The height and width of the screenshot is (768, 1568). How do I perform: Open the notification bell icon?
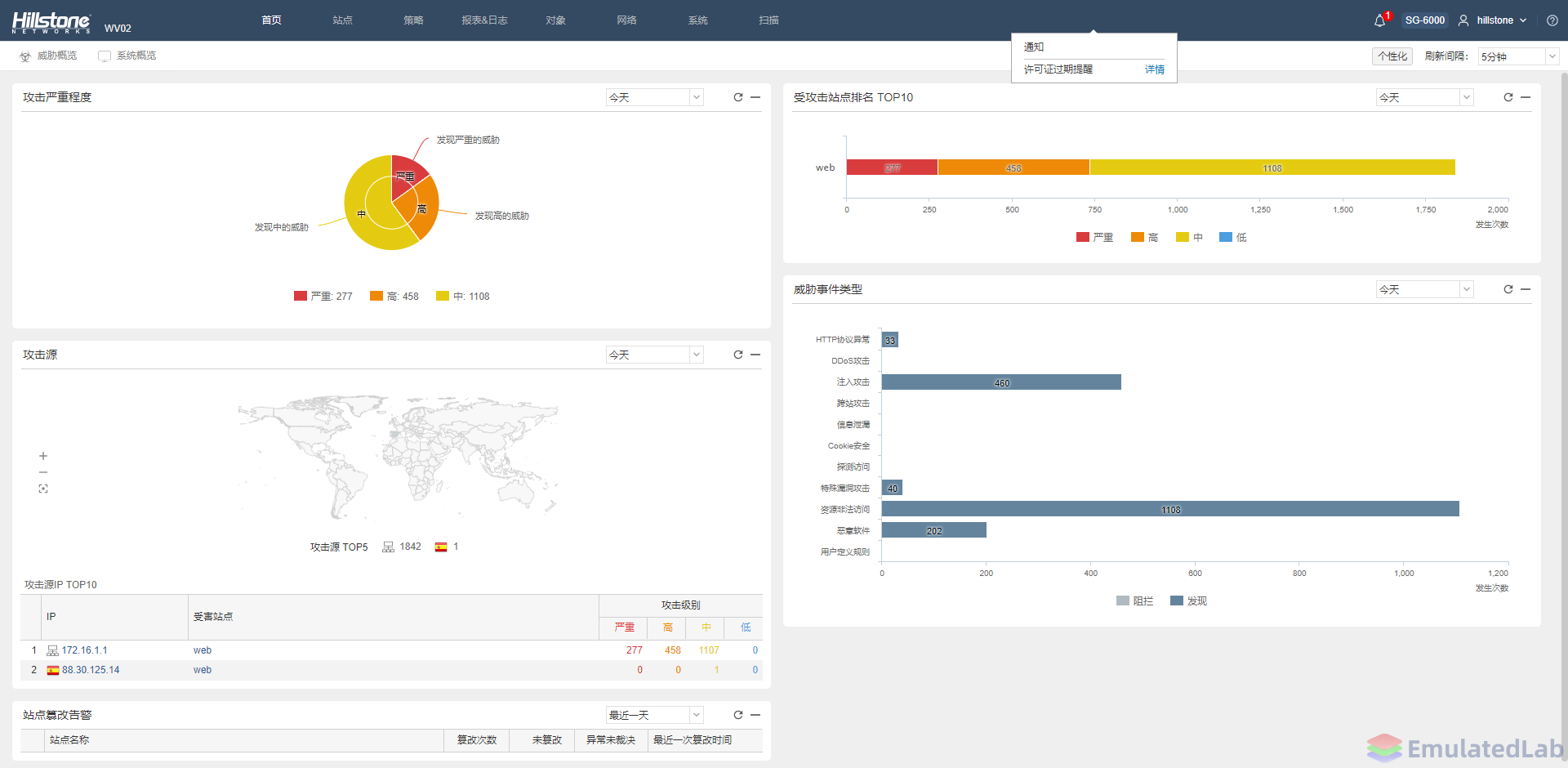tap(1380, 20)
